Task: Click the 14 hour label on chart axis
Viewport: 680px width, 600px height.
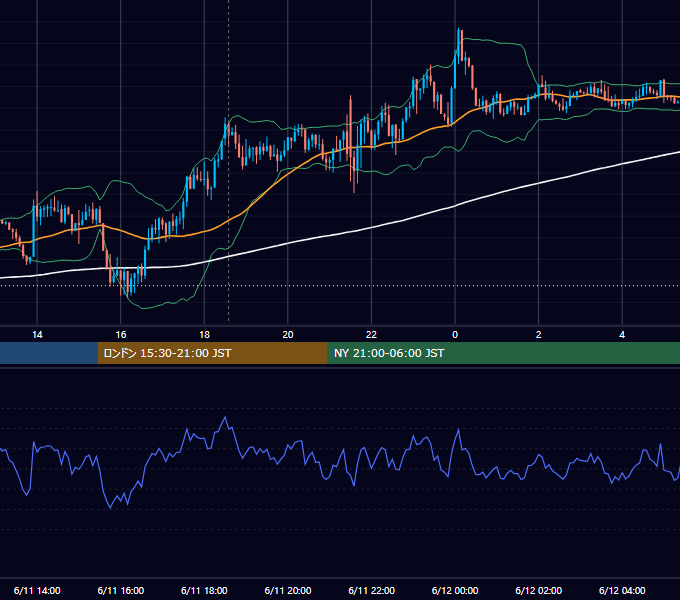Action: coord(37,335)
